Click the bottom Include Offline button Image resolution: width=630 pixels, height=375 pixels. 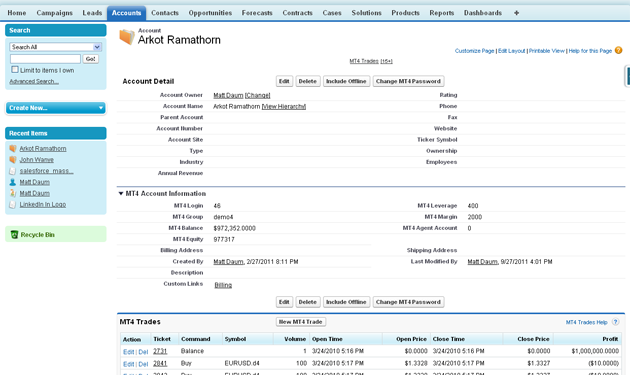tap(346, 302)
